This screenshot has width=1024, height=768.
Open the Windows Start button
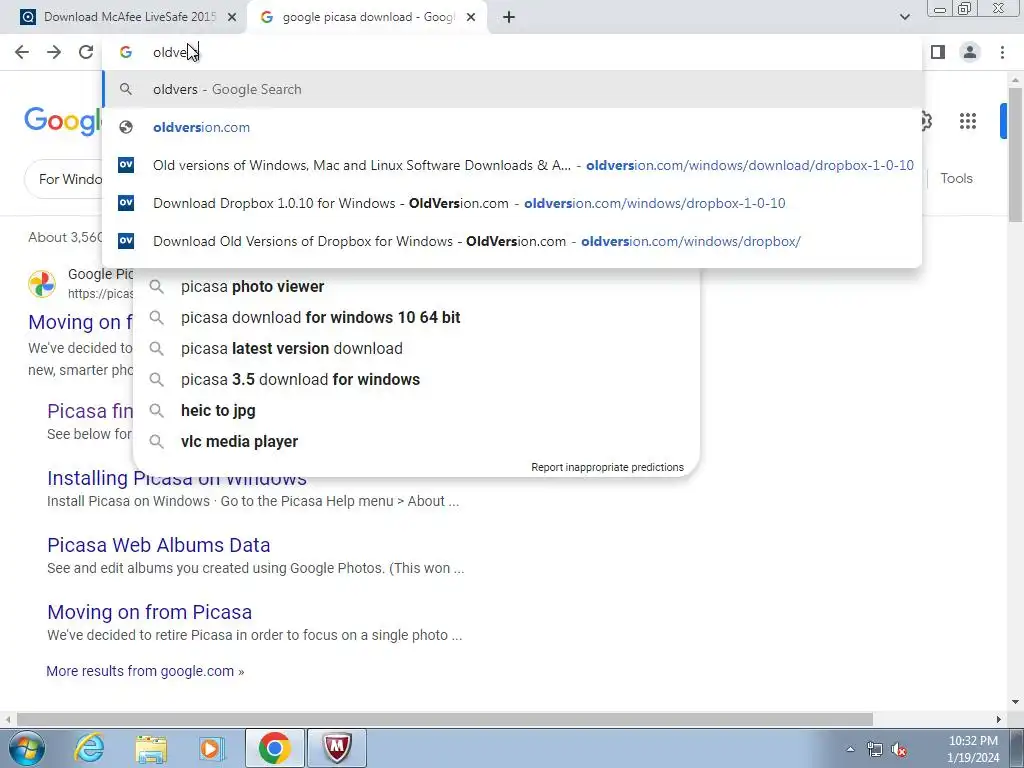coord(27,748)
